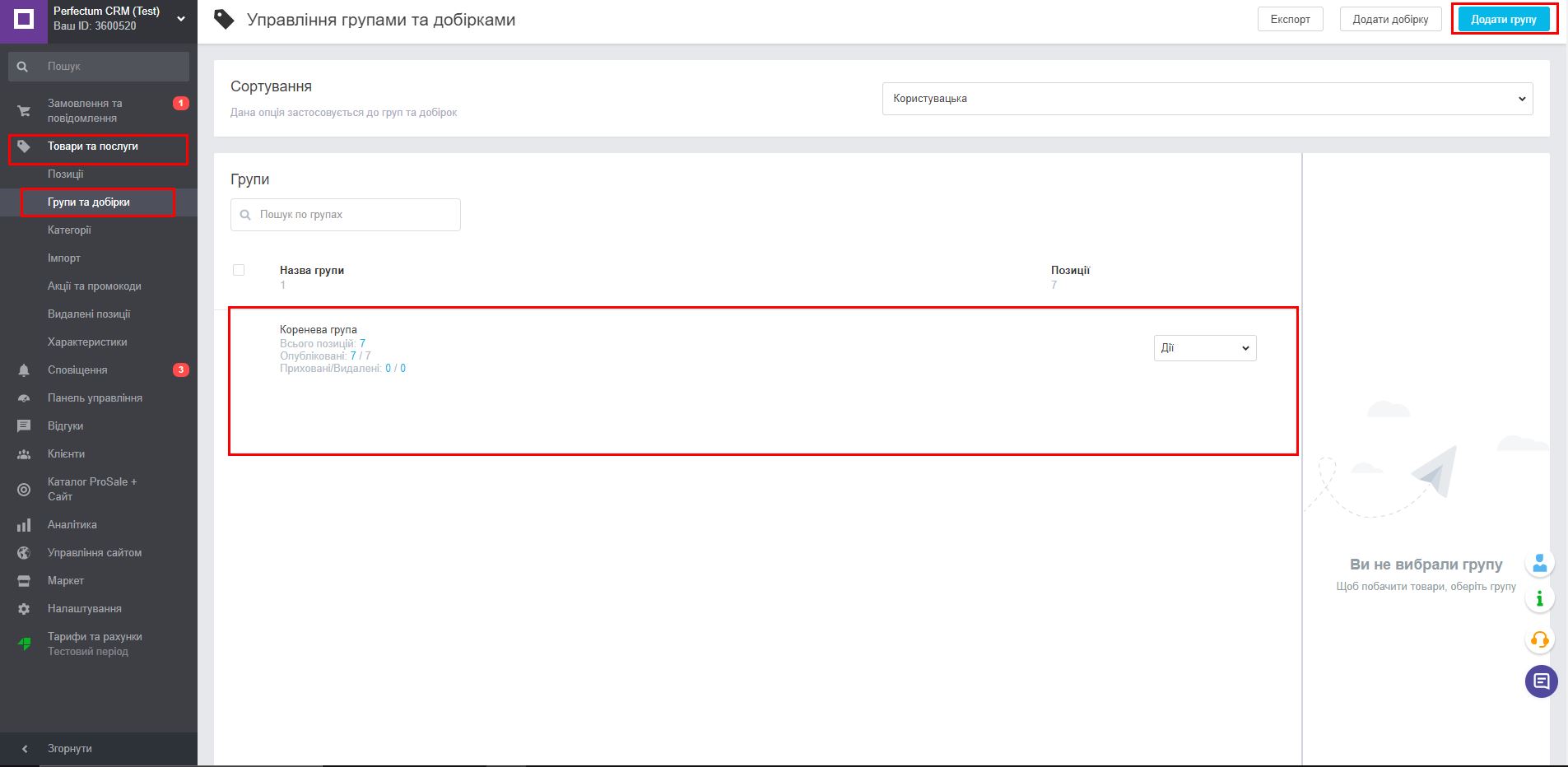Toggle the select-all groups checkbox
The image size is (1568, 767).
pyautogui.click(x=239, y=270)
